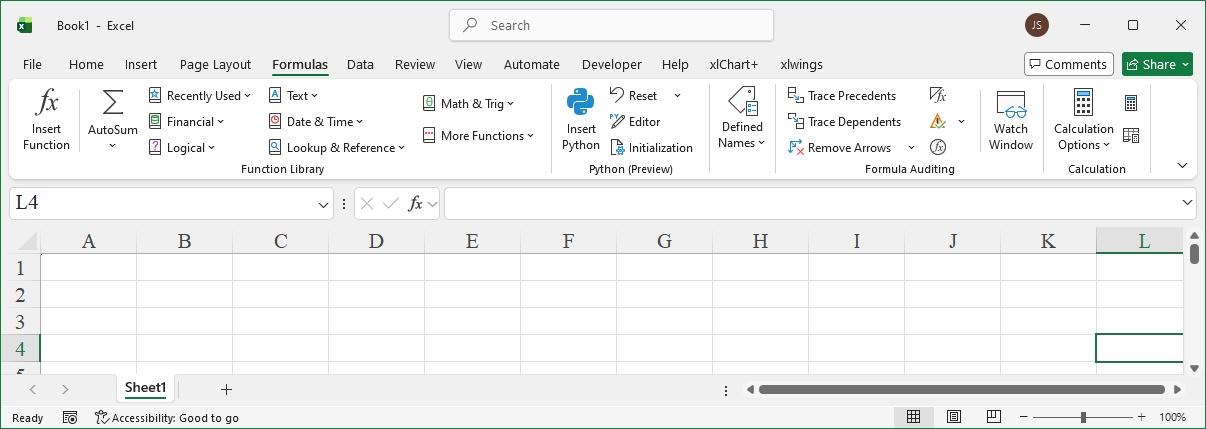Click the zoom slider handle
Screen dimensions: 1206x429
(1083, 417)
